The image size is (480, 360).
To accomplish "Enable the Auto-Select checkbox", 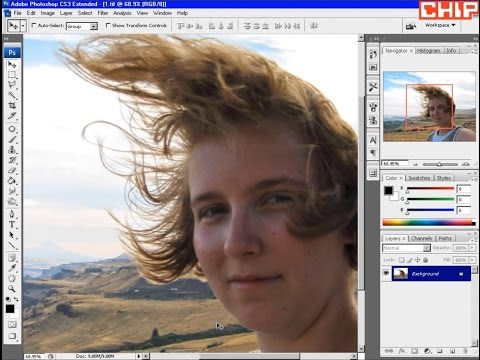I will click(34, 25).
